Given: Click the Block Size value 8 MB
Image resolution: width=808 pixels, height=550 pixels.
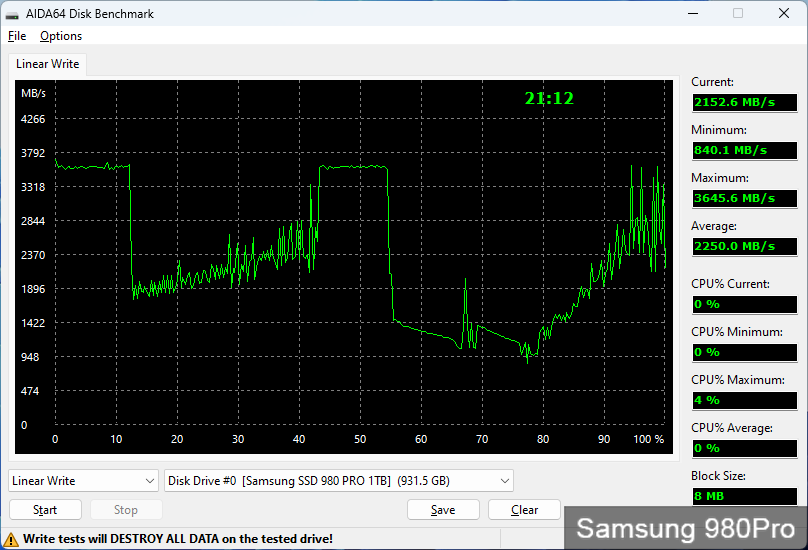Looking at the screenshot, I should coord(745,496).
